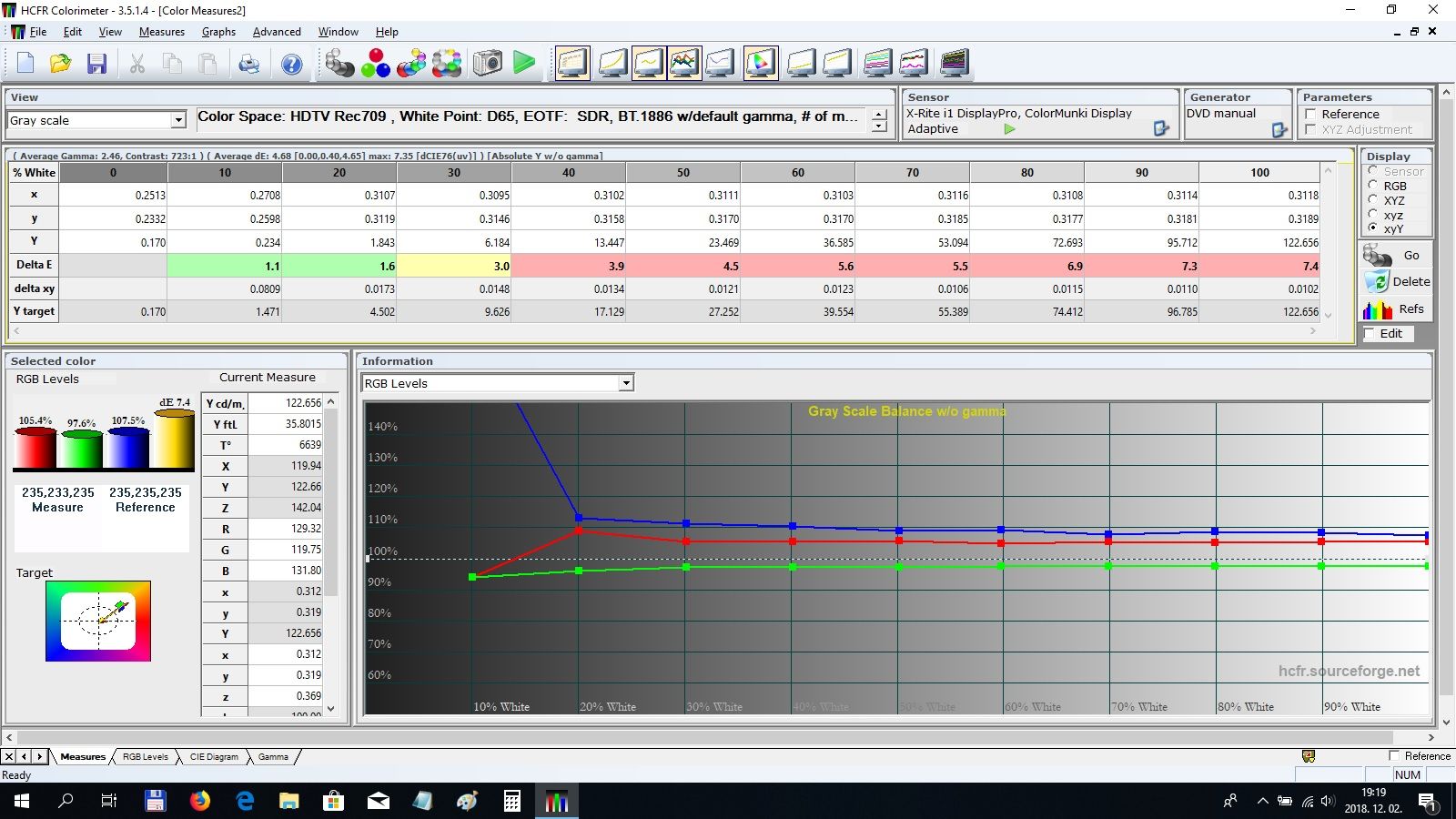Switch to the CIE Diagram bottom tab
This screenshot has height=819, width=1456.
pos(214,757)
